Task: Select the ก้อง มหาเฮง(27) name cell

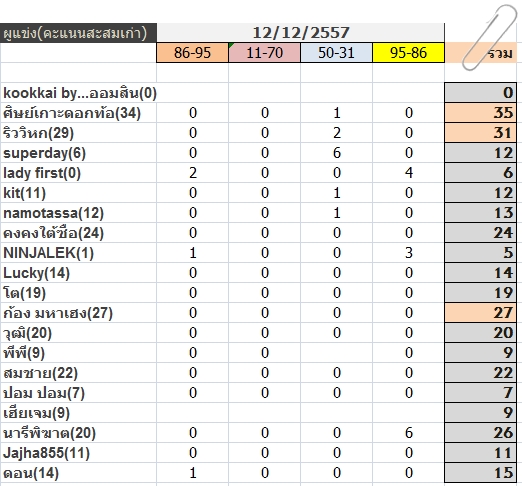Action: (78, 313)
